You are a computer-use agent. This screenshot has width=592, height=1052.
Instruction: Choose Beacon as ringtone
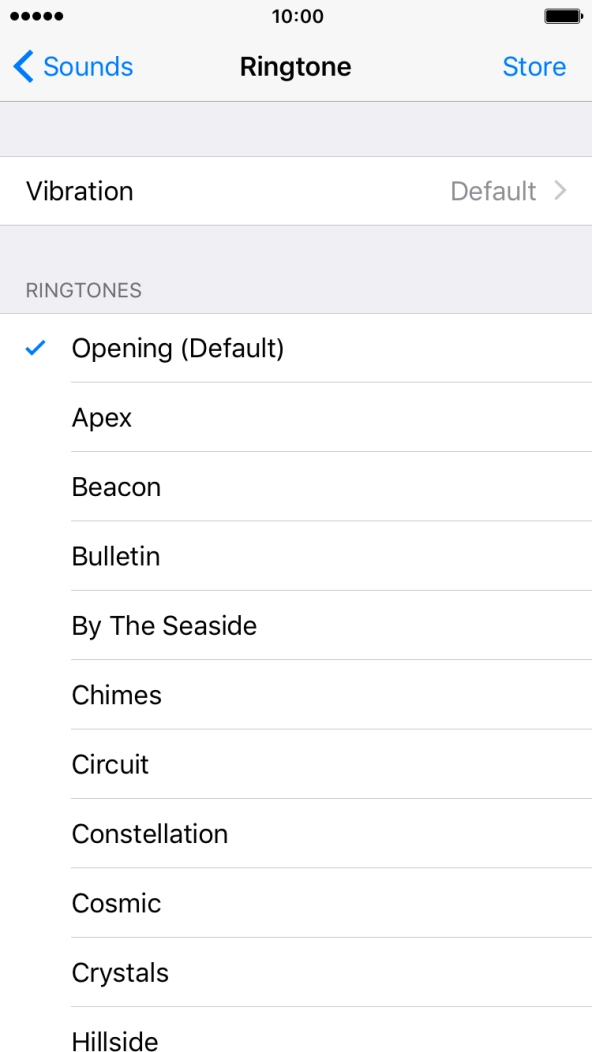coord(116,487)
